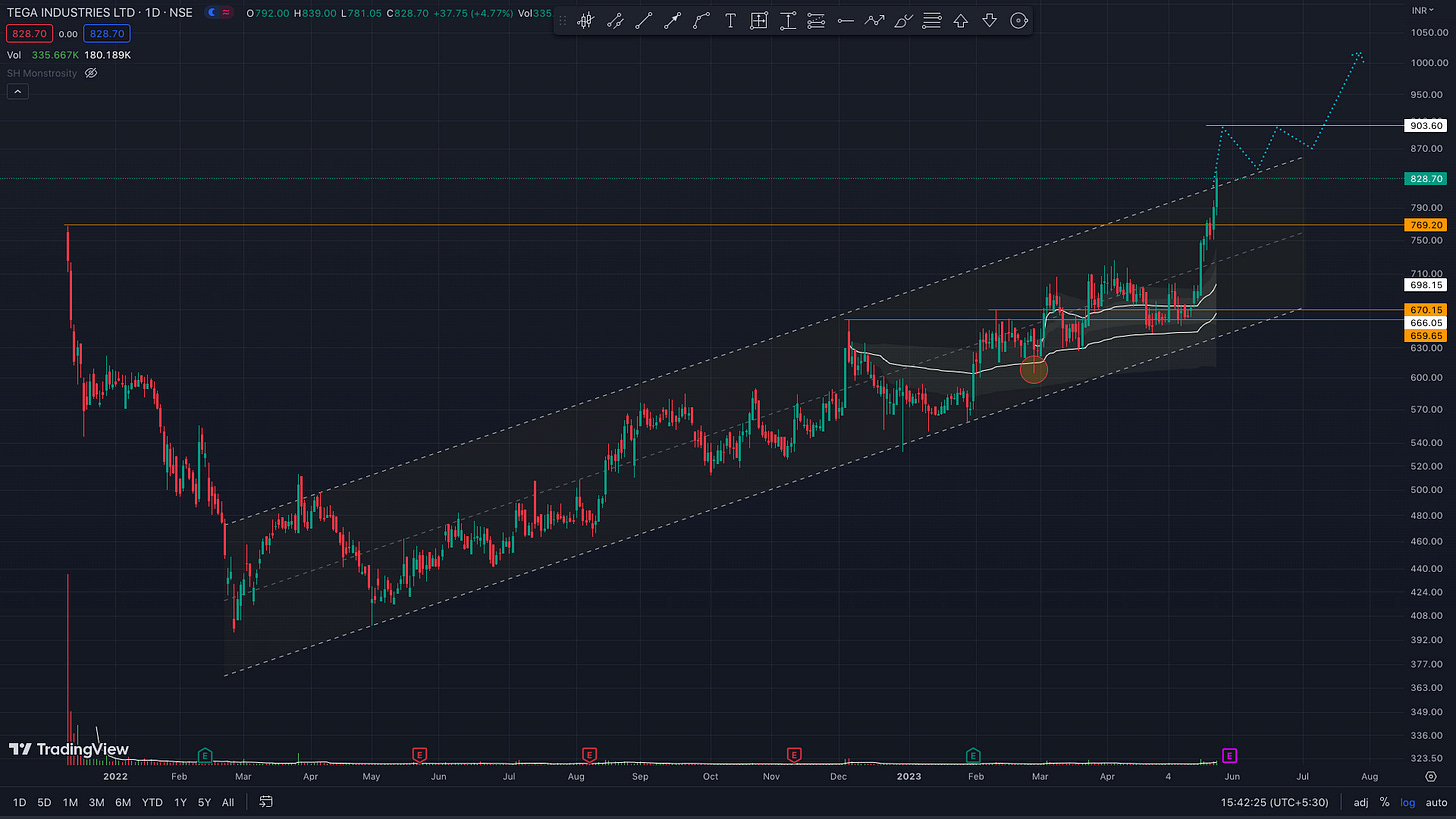Click the TEGA INDUSTRIES LTD symbol title
This screenshot has height=819, width=1456.
point(68,14)
